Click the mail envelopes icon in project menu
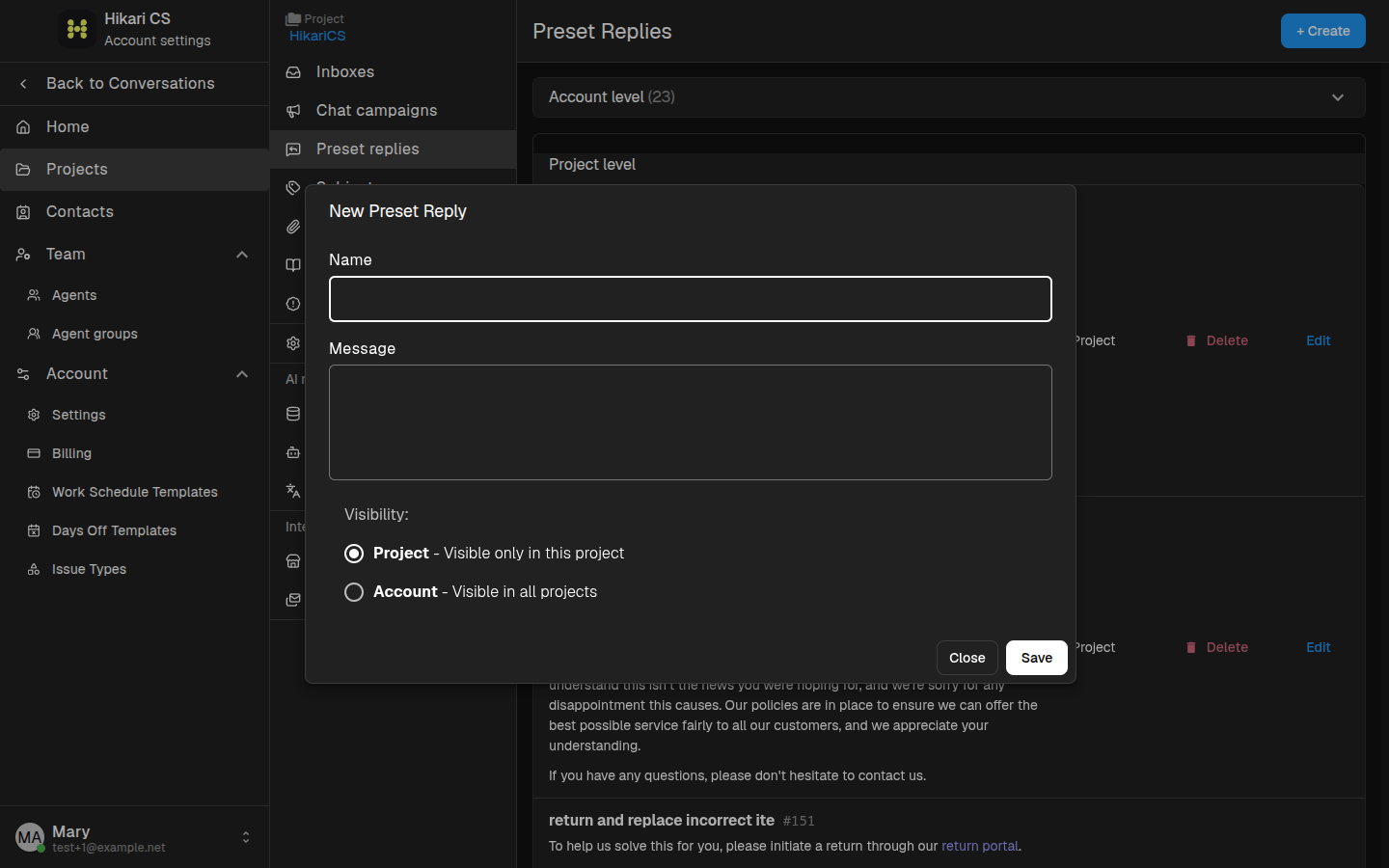 click(x=293, y=600)
